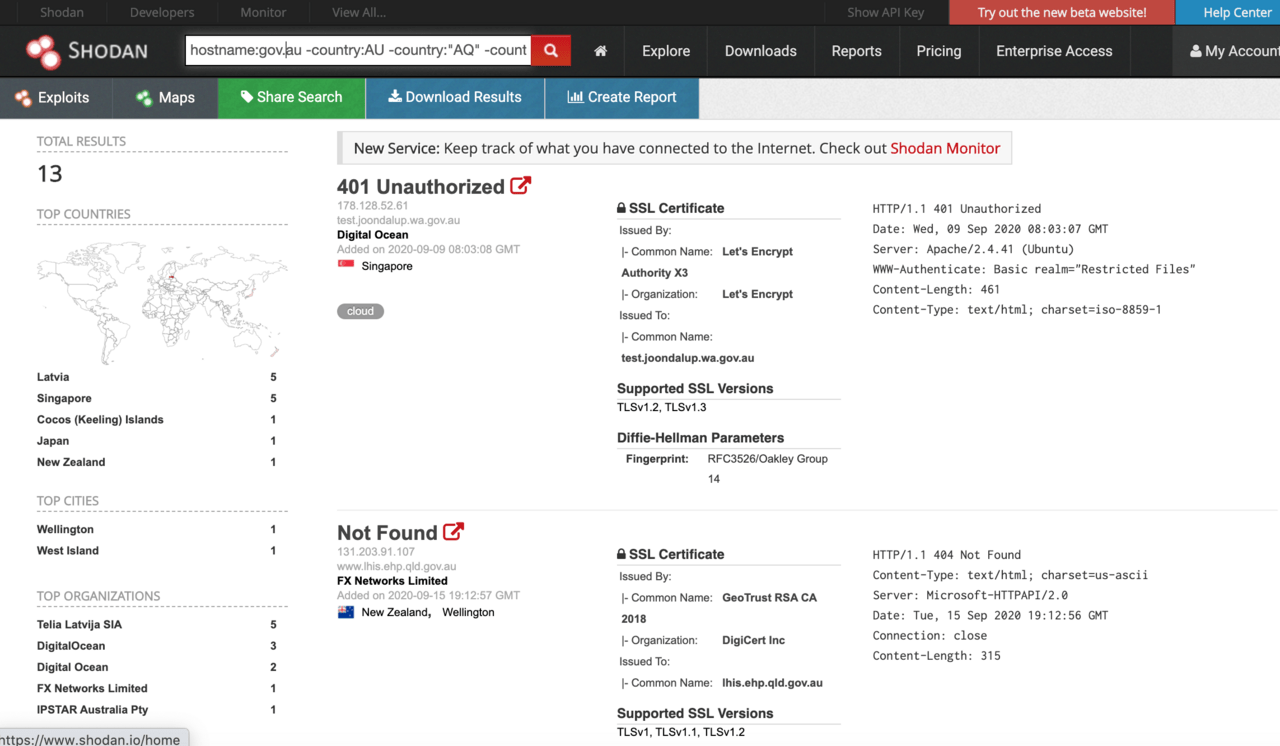This screenshot has width=1280, height=746.
Task: Open the My Account menu
Action: pos(1234,51)
